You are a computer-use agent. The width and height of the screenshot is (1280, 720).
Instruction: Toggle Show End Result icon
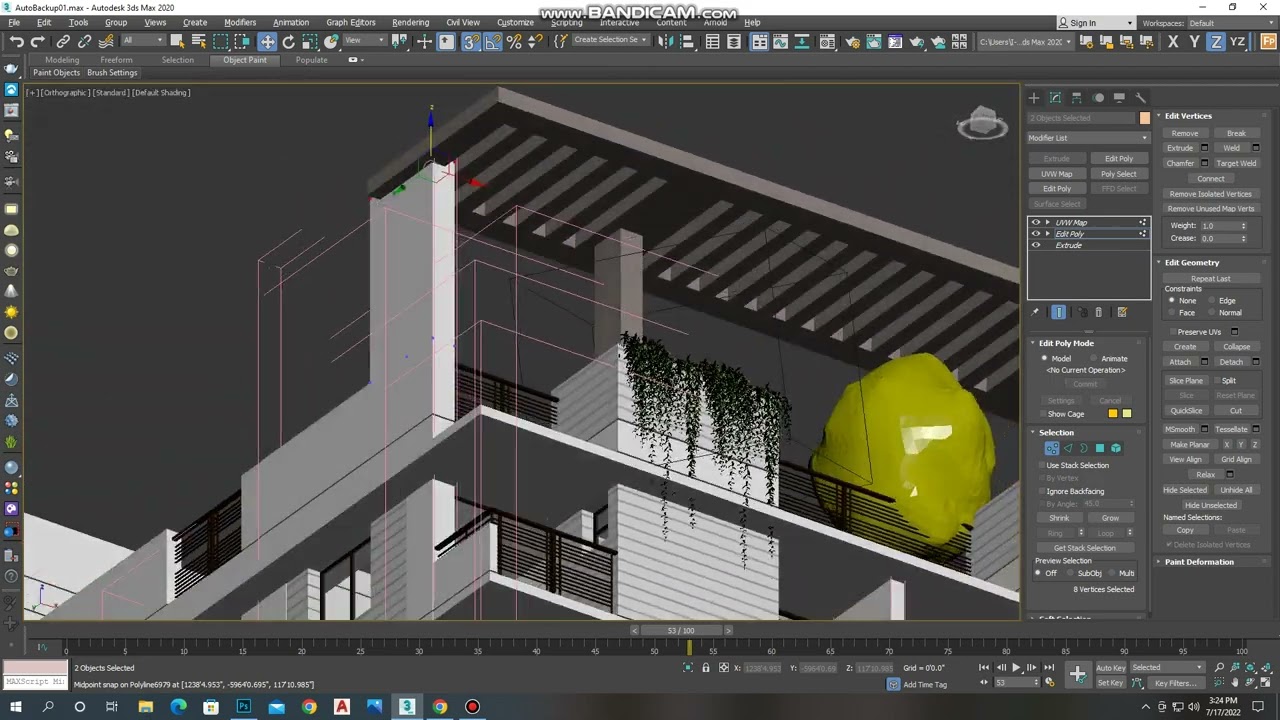[x=1059, y=312]
